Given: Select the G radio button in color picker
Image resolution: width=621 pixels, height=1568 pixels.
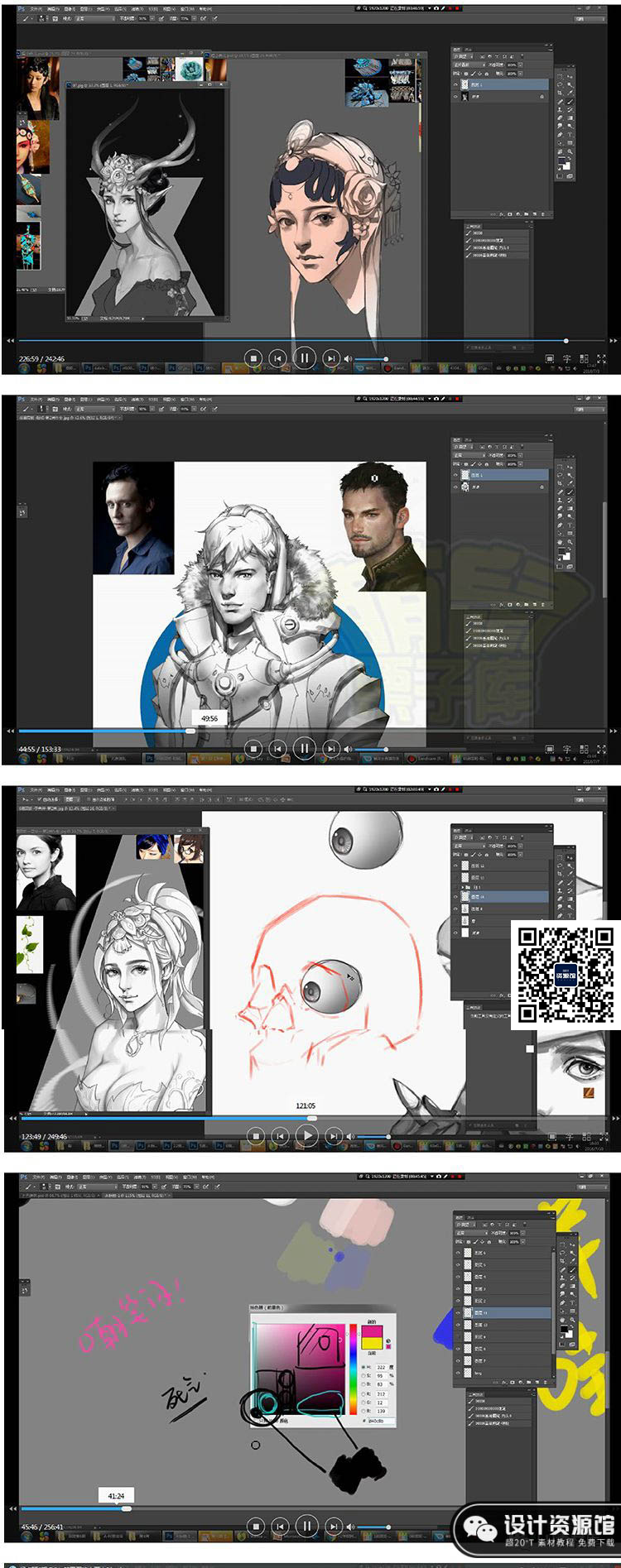Looking at the screenshot, I should [x=363, y=1403].
